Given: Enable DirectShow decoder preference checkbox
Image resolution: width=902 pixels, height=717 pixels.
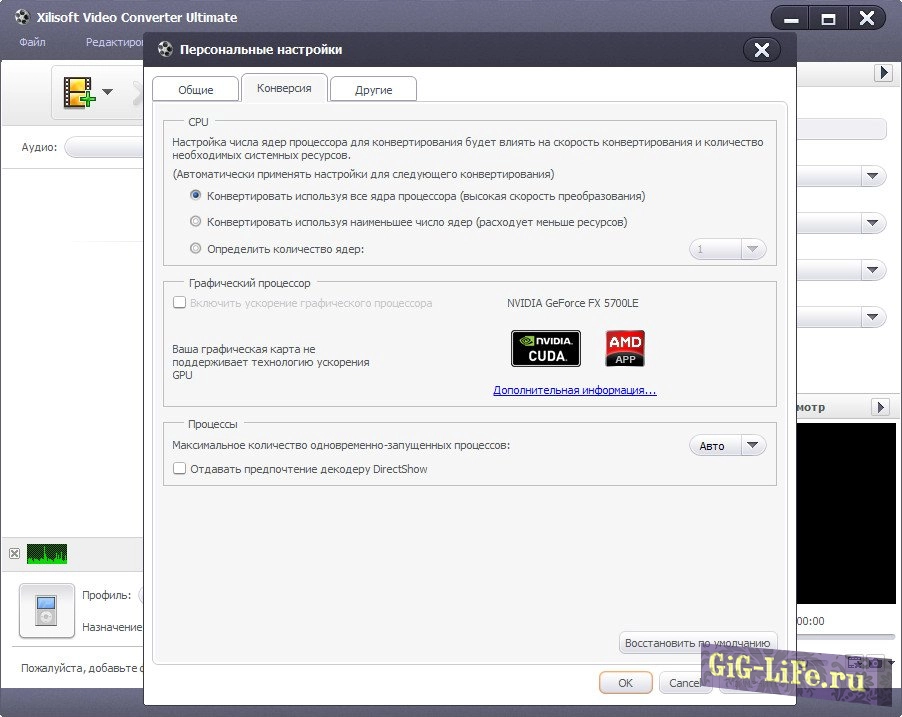Looking at the screenshot, I should (x=180, y=468).
